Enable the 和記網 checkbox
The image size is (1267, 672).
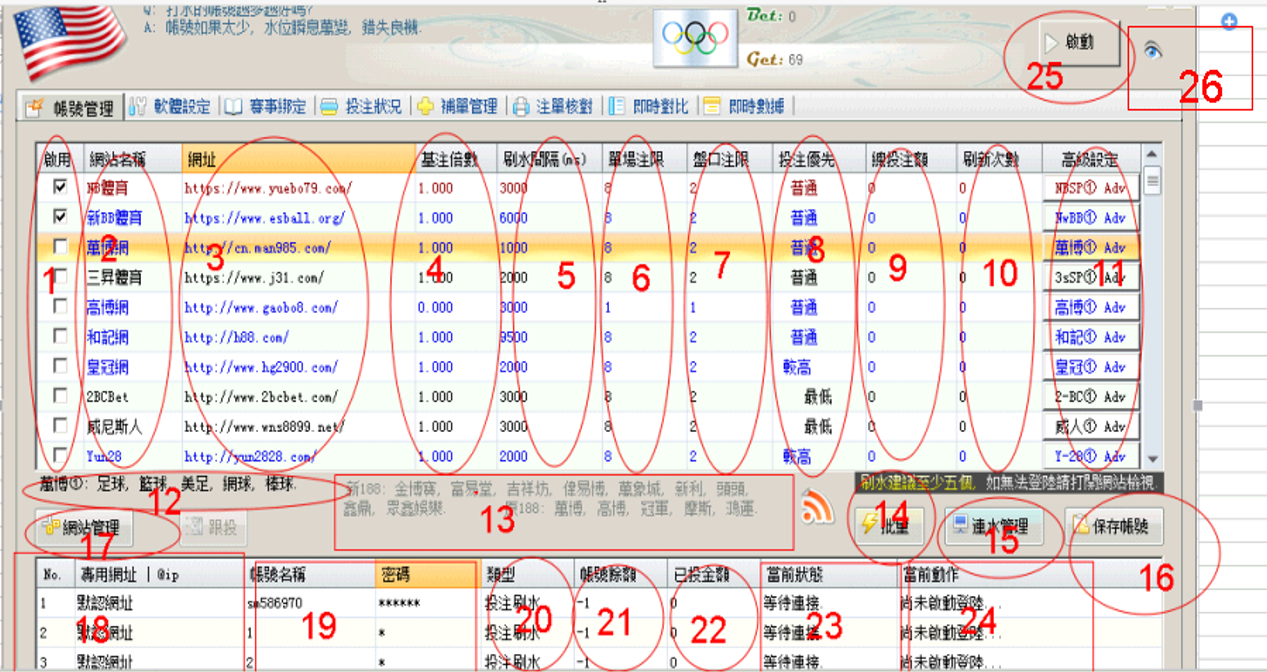pyautogui.click(x=61, y=337)
